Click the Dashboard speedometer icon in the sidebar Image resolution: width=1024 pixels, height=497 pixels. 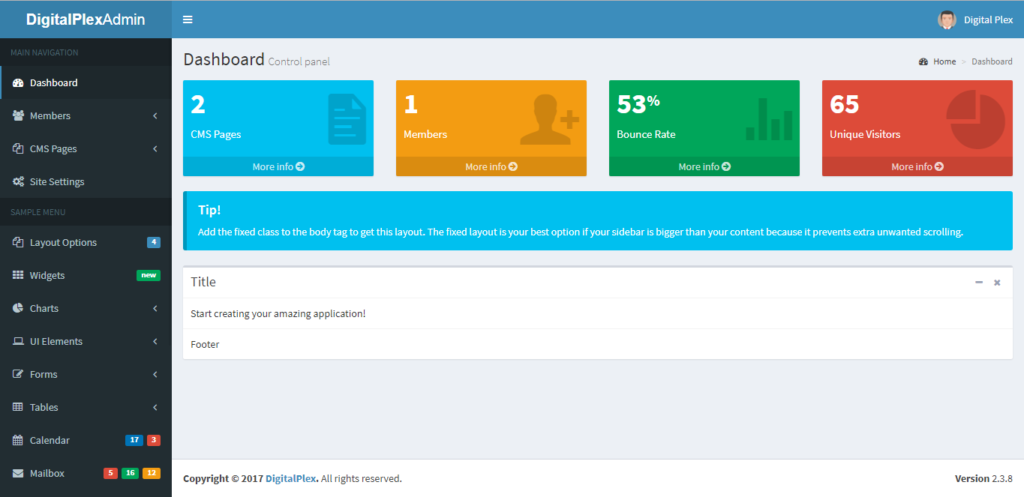[x=18, y=83]
